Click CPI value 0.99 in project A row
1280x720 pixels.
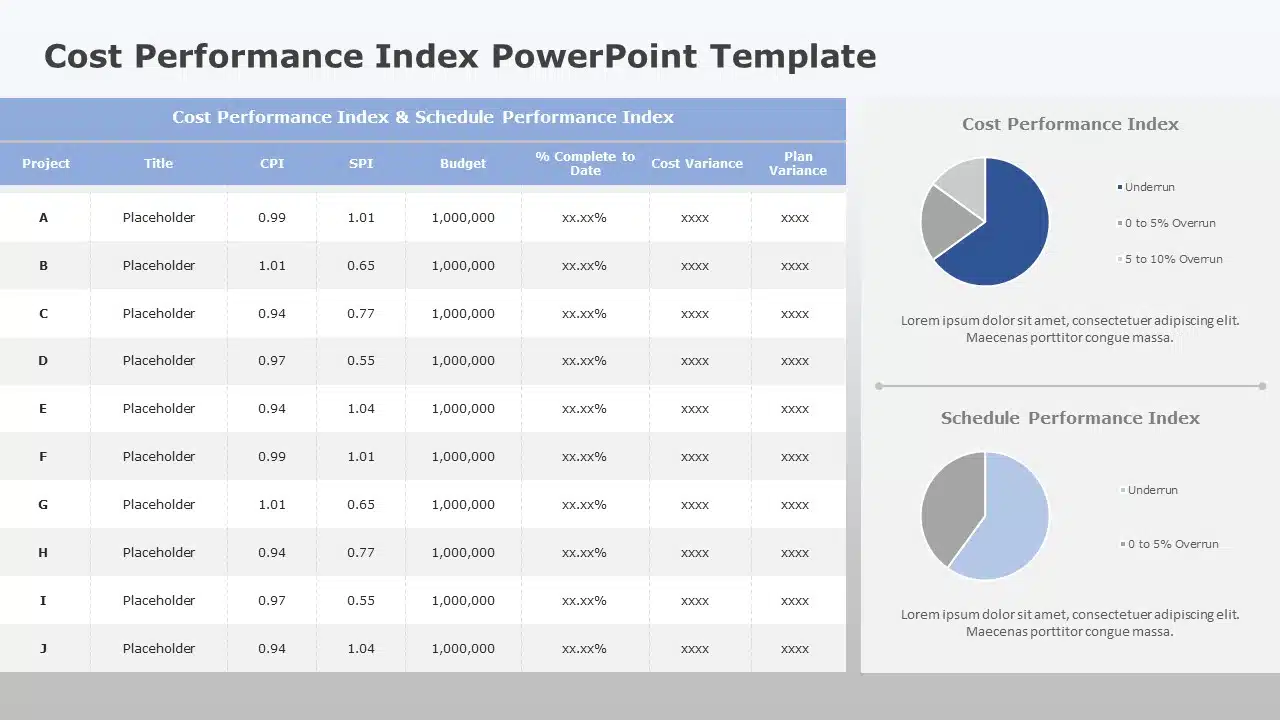point(272,217)
